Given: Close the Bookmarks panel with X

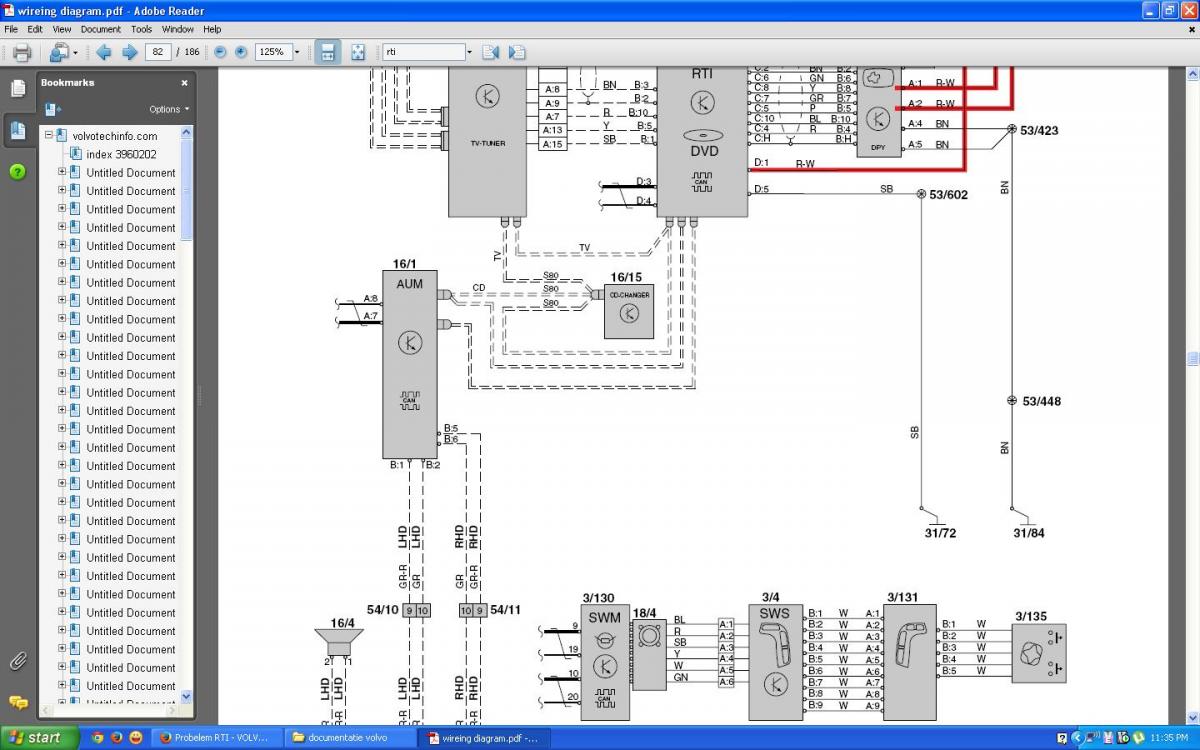Looking at the screenshot, I should pos(184,83).
